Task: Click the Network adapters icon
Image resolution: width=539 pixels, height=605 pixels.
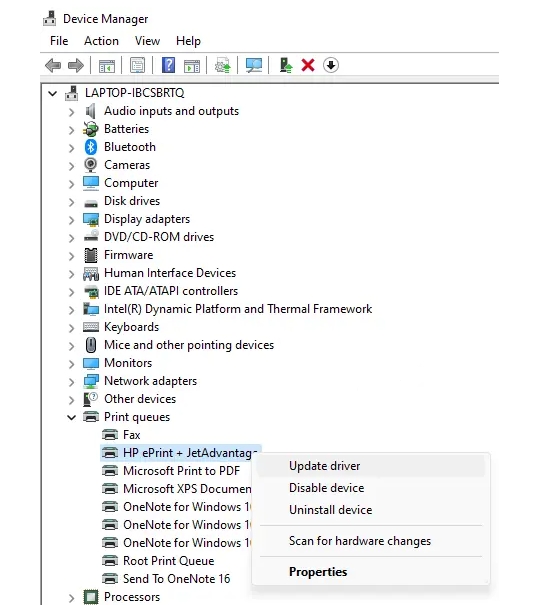Action: click(91, 381)
